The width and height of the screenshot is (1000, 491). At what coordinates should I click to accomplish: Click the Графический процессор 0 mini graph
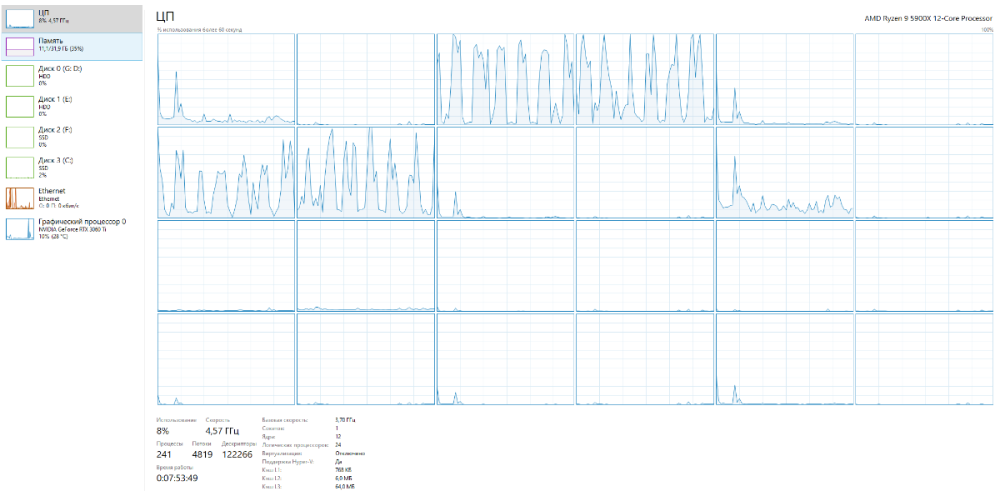coord(20,229)
